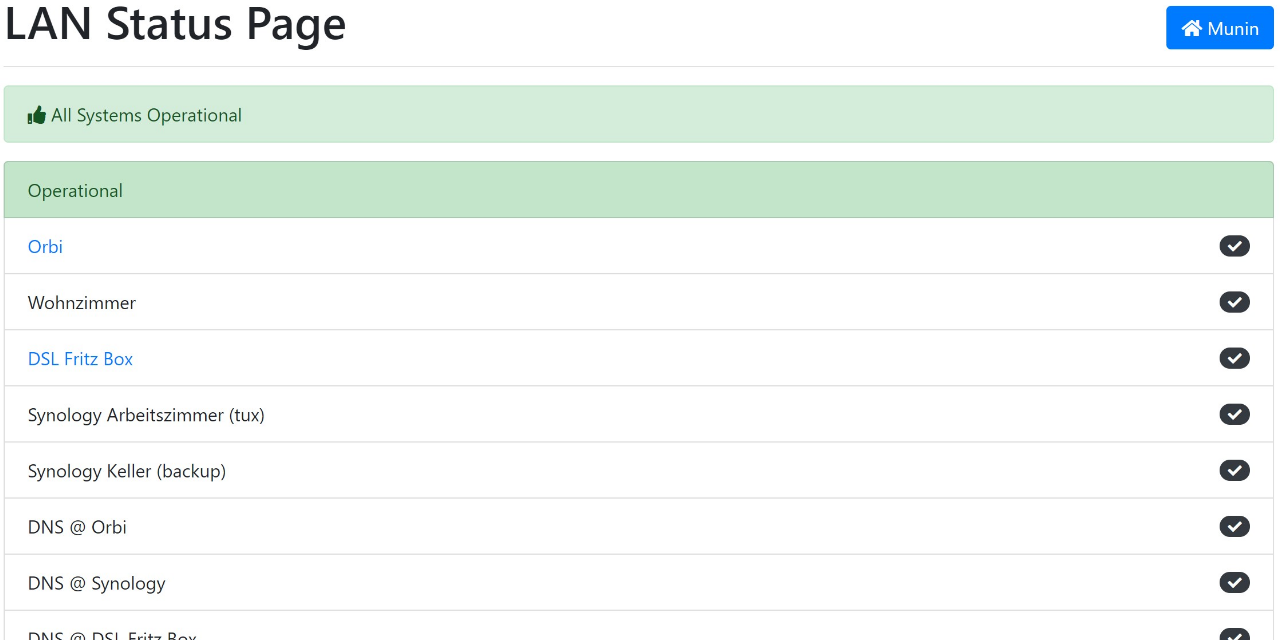Screen dimensions: 1280x640
Task: Click the DNS @ Synology checkmark badge
Action: 1234,582
